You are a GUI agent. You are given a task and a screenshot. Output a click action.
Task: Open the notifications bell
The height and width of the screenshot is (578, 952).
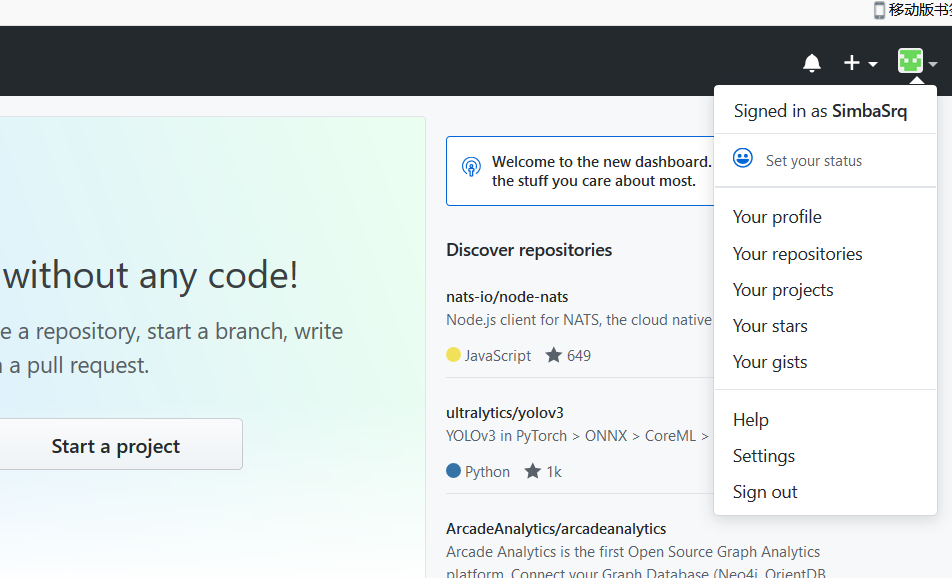[812, 63]
